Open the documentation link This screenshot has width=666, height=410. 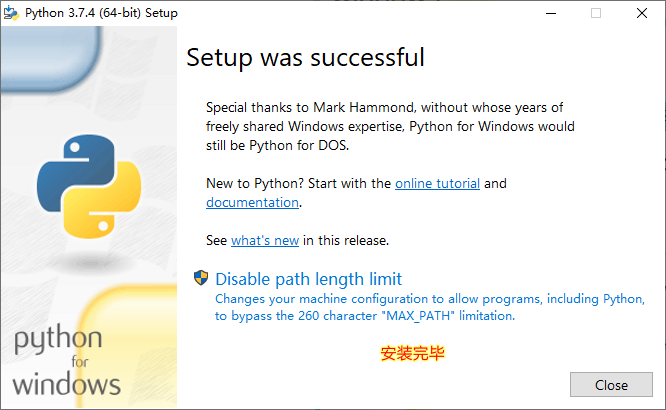coord(252,202)
